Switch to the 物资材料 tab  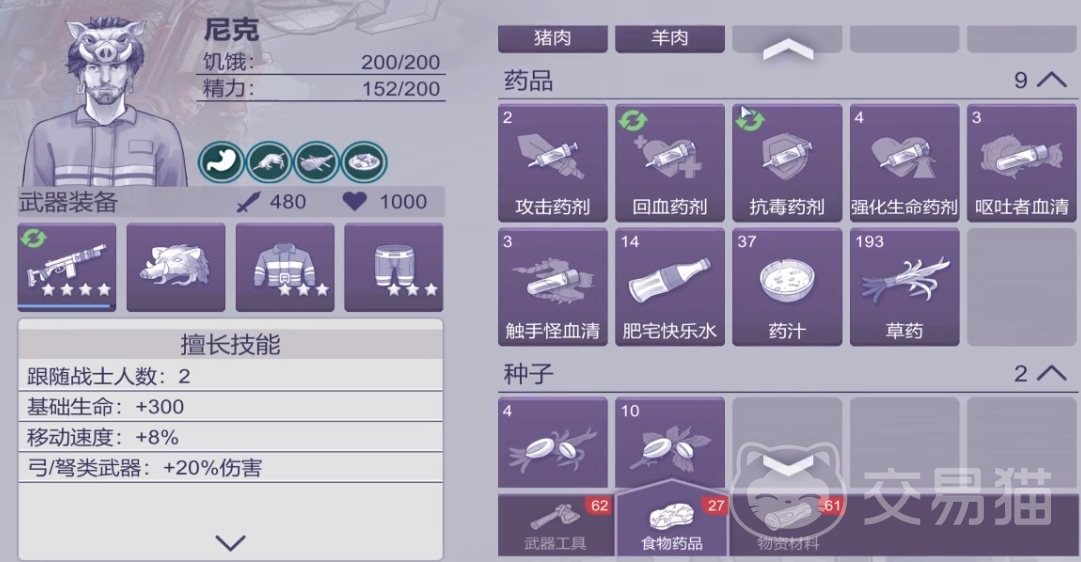pyautogui.click(x=788, y=525)
